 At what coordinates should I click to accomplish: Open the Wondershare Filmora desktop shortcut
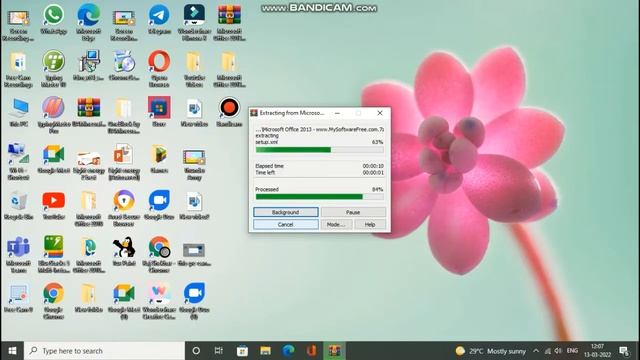click(x=194, y=22)
